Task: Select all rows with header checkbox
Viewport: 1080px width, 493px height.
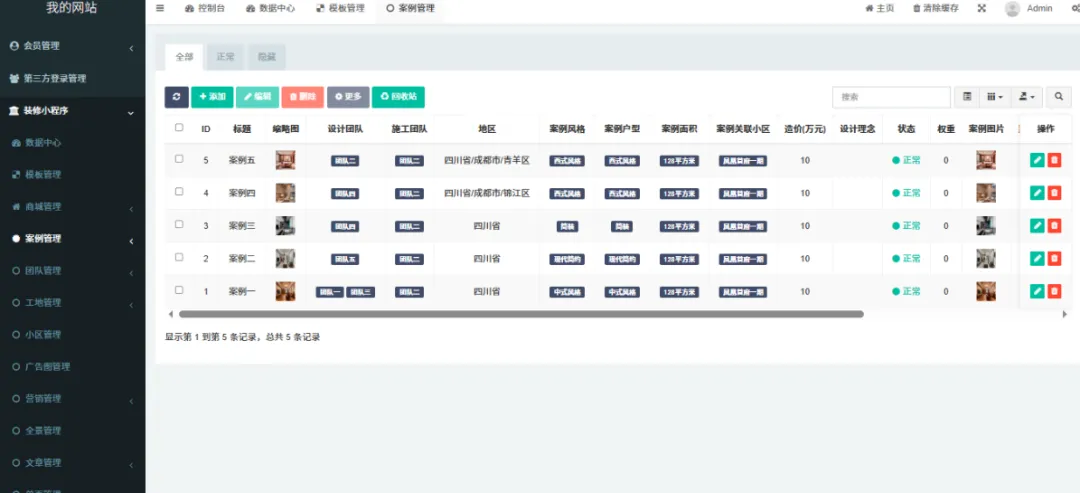Action: tap(179, 127)
